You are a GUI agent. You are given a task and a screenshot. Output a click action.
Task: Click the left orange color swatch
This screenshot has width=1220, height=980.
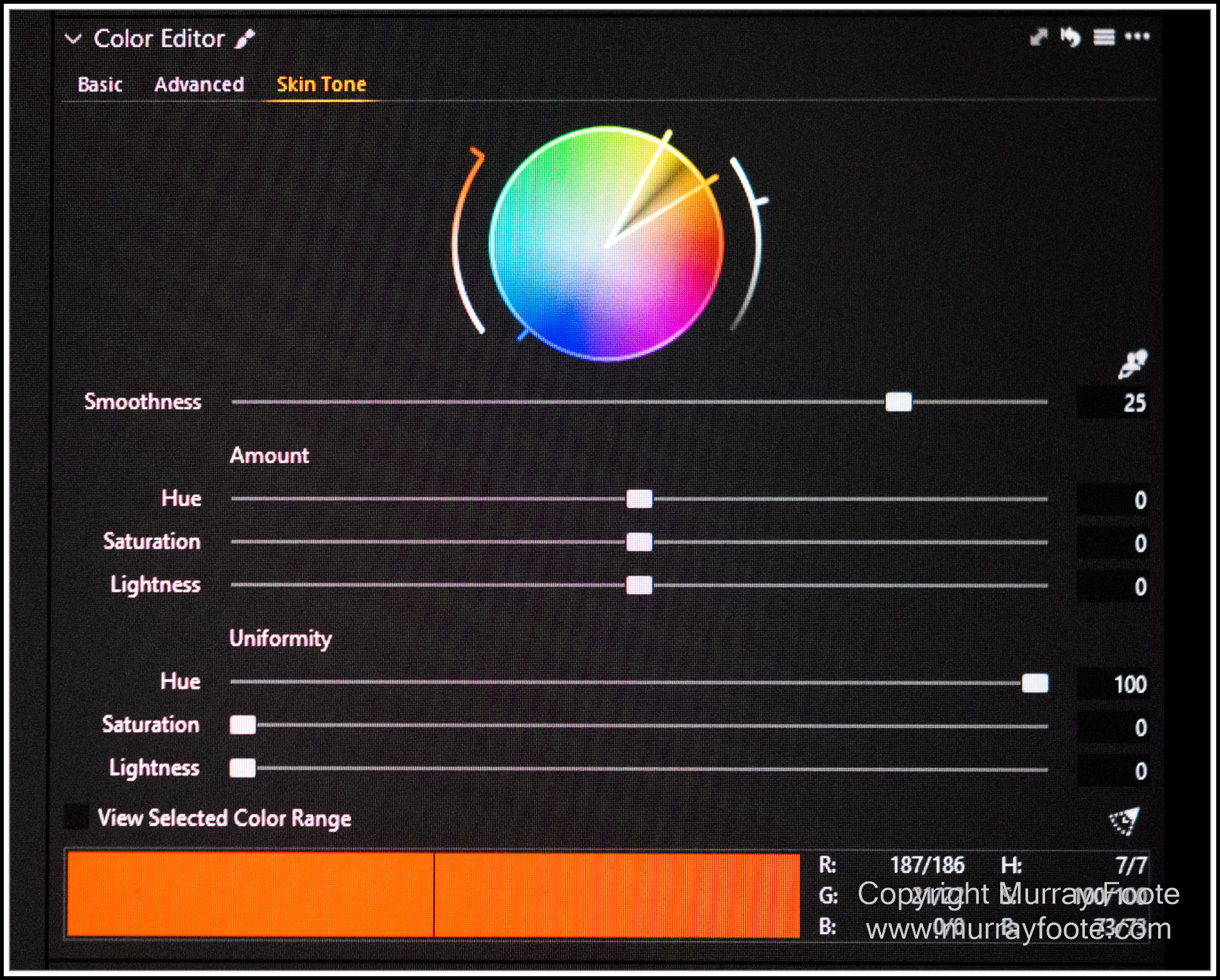250,894
